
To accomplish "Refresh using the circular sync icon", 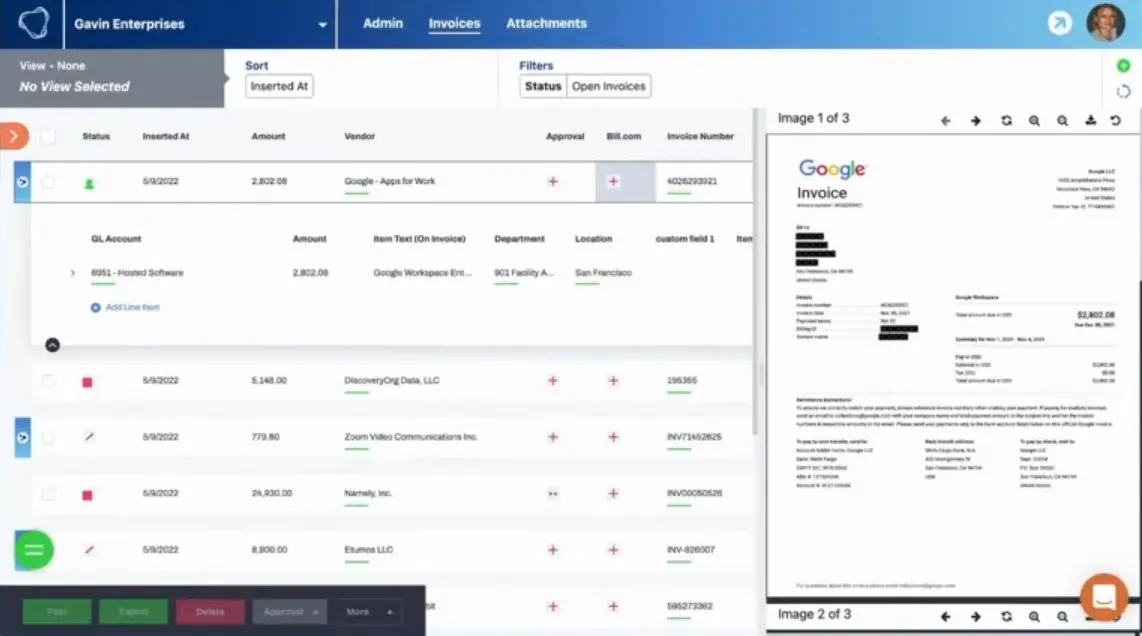I will coord(1124,91).
